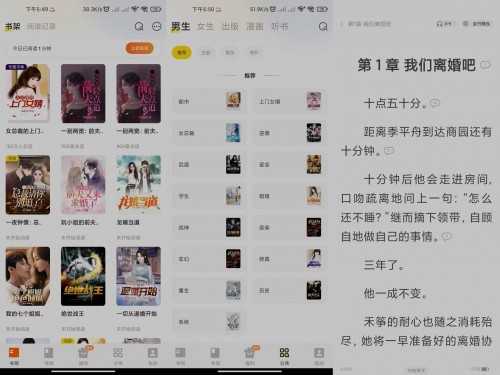The width and height of the screenshot is (500, 375).
Task: Open comment bubble next to chapter title
Action: (485, 65)
